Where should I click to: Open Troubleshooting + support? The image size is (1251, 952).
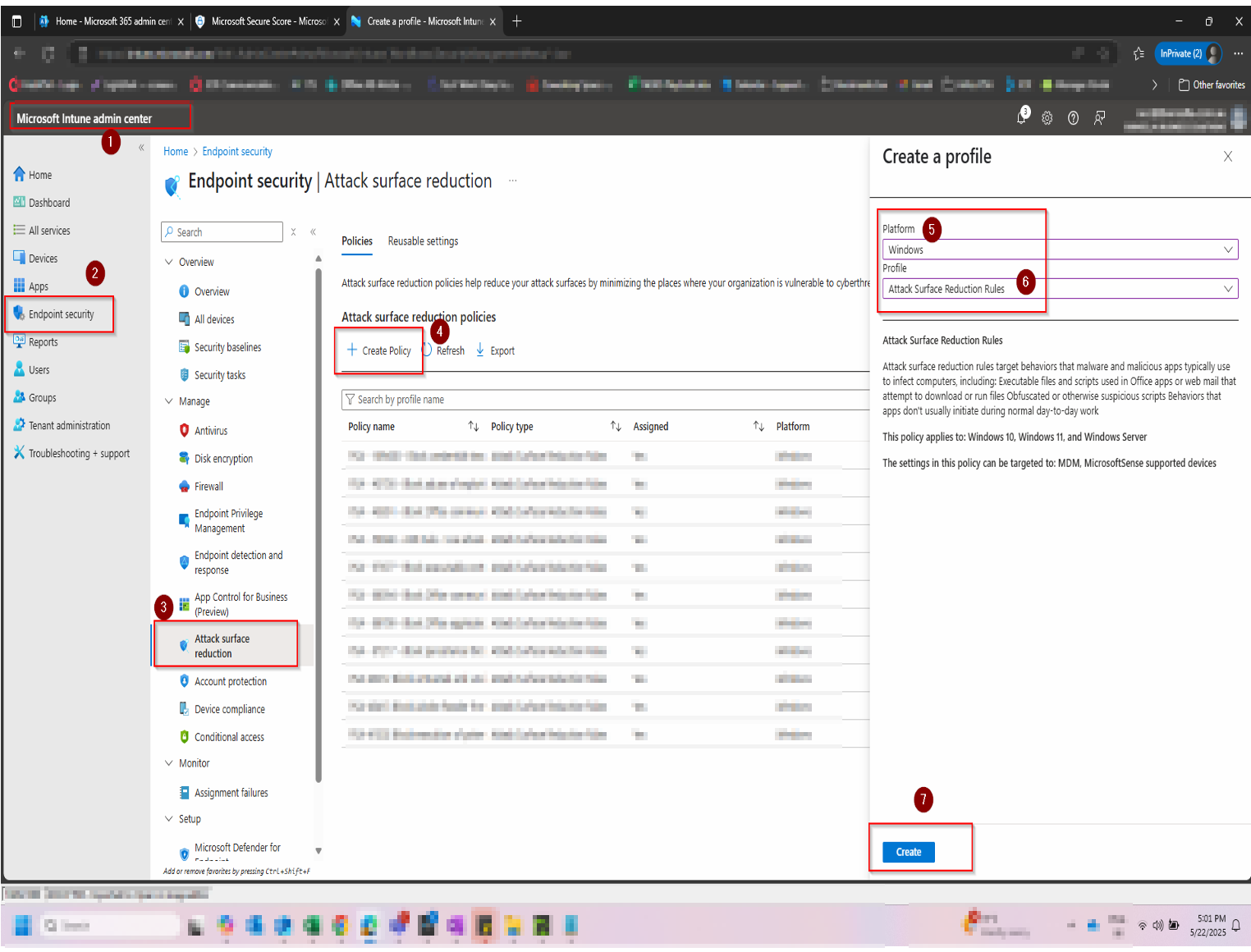72,454
